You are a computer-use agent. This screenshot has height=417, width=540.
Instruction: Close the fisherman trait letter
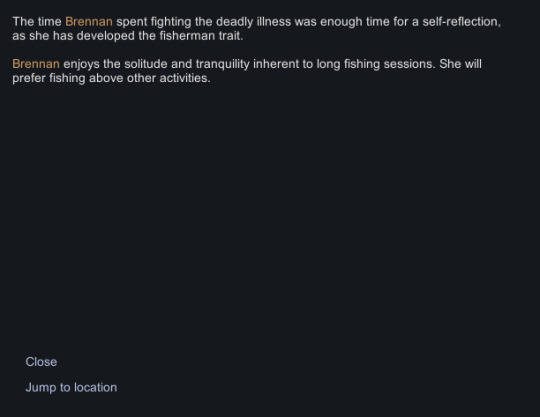pyautogui.click(x=41, y=362)
